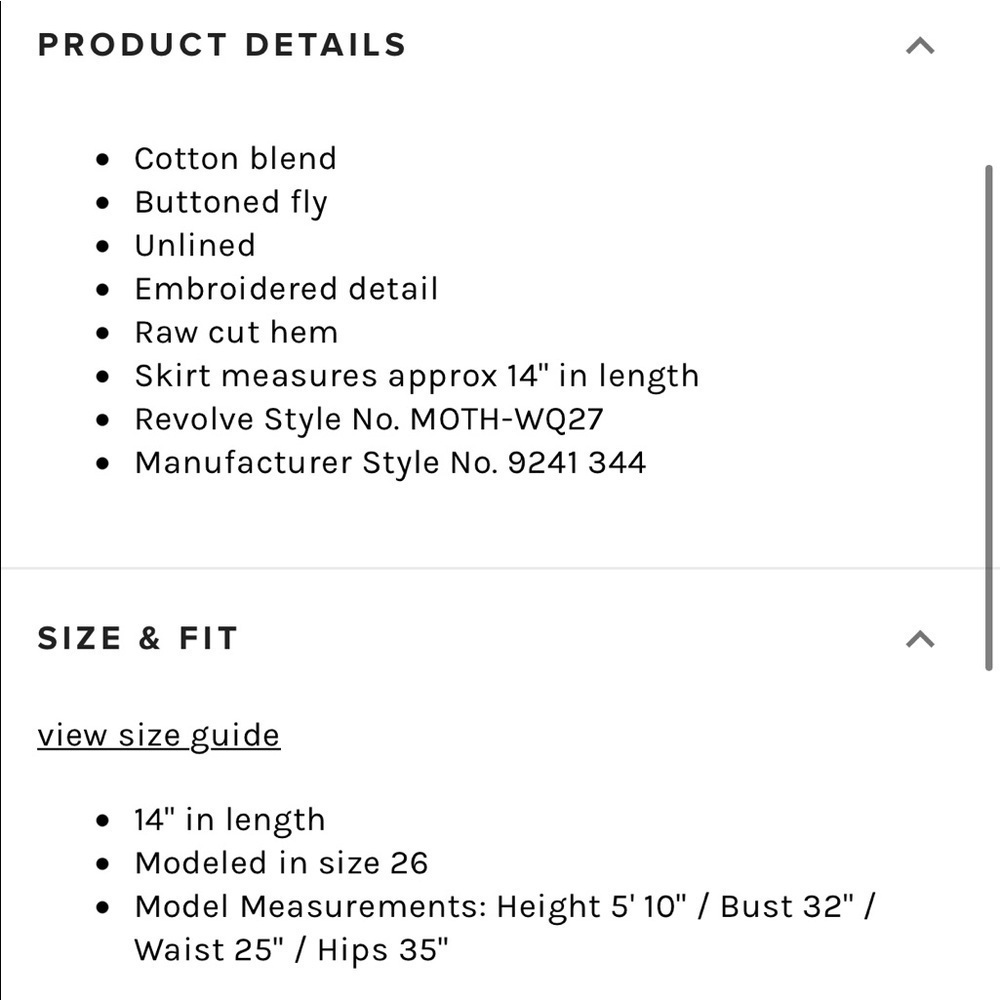Select the Unlined detail item

point(195,246)
